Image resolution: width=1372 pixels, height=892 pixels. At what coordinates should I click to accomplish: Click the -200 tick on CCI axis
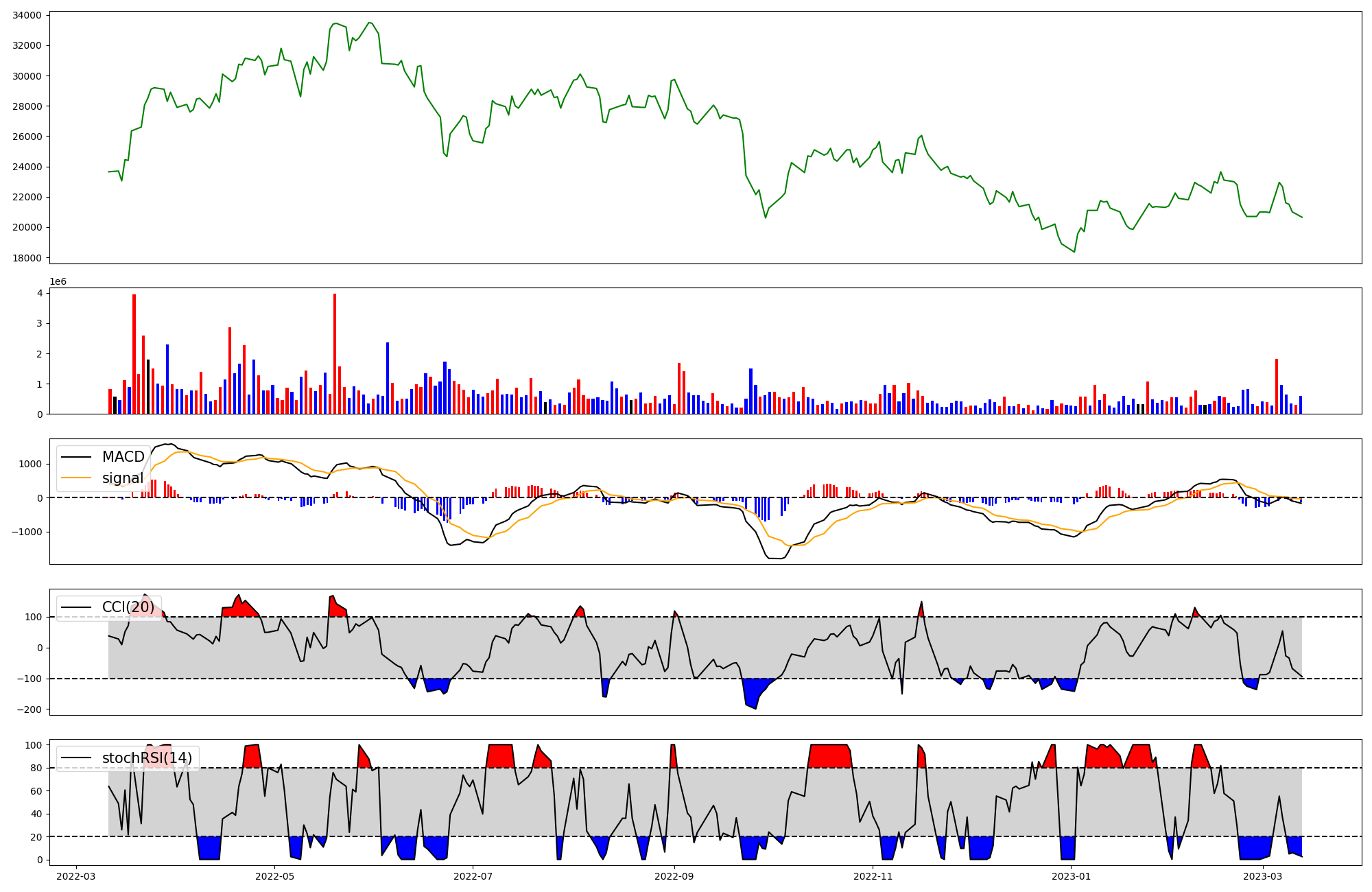[x=28, y=709]
